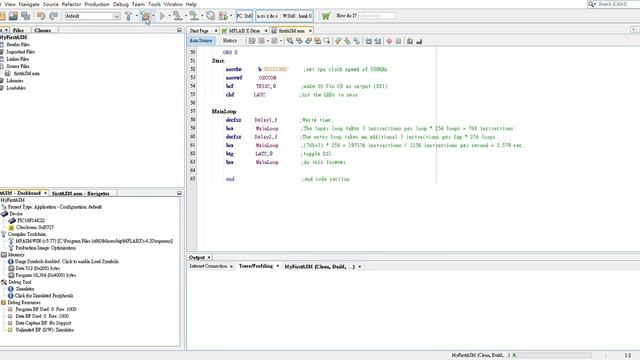Screen dimensions: 640x360
Task: Toggle the editor Source view button
Action: click(x=201, y=41)
